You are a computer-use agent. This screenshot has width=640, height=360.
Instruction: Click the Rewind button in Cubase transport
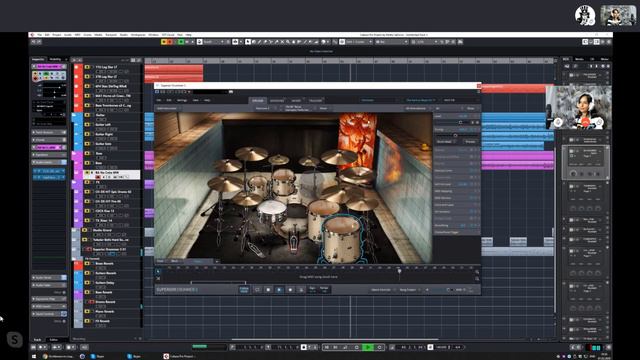point(326,347)
